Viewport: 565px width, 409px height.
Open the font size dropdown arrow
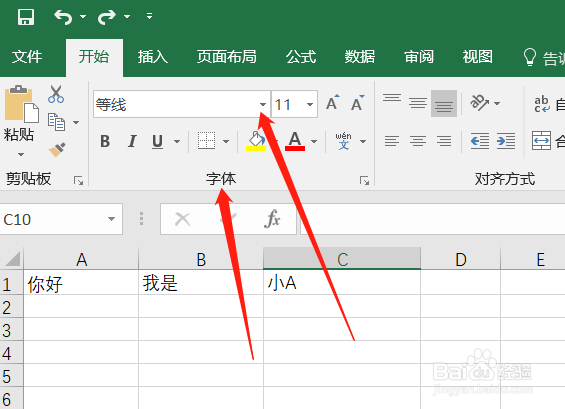[310, 105]
